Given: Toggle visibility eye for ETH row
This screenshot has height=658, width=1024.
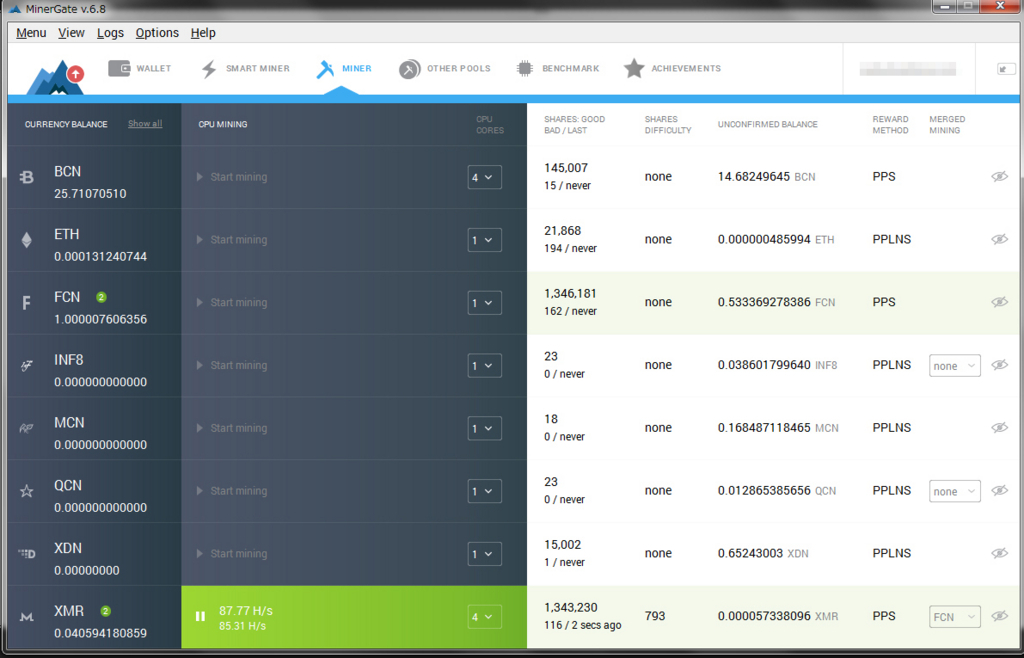Looking at the screenshot, I should click(999, 239).
